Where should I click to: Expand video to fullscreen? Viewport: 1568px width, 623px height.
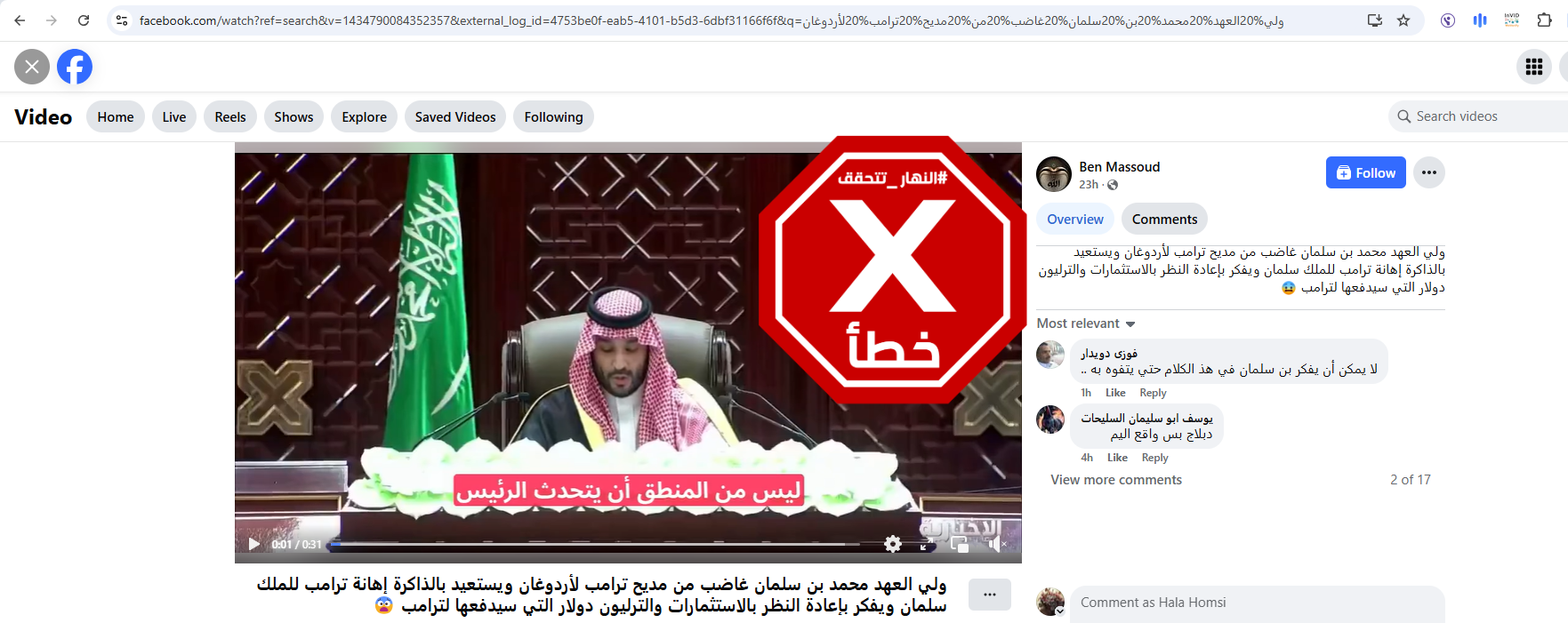pos(927,544)
